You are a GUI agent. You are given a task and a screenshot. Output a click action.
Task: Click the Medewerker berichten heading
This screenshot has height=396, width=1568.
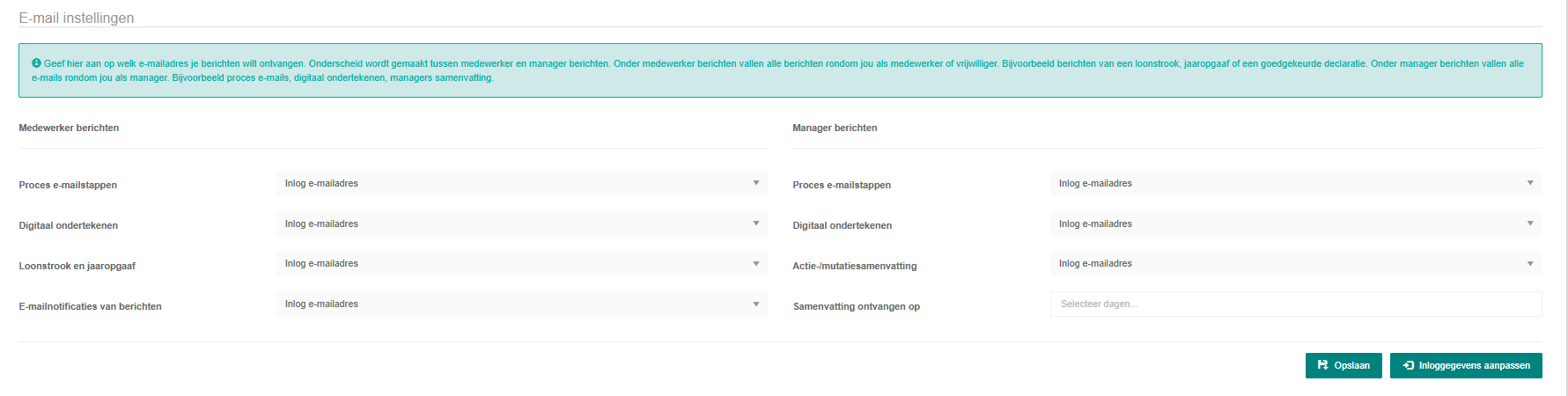coord(69,128)
